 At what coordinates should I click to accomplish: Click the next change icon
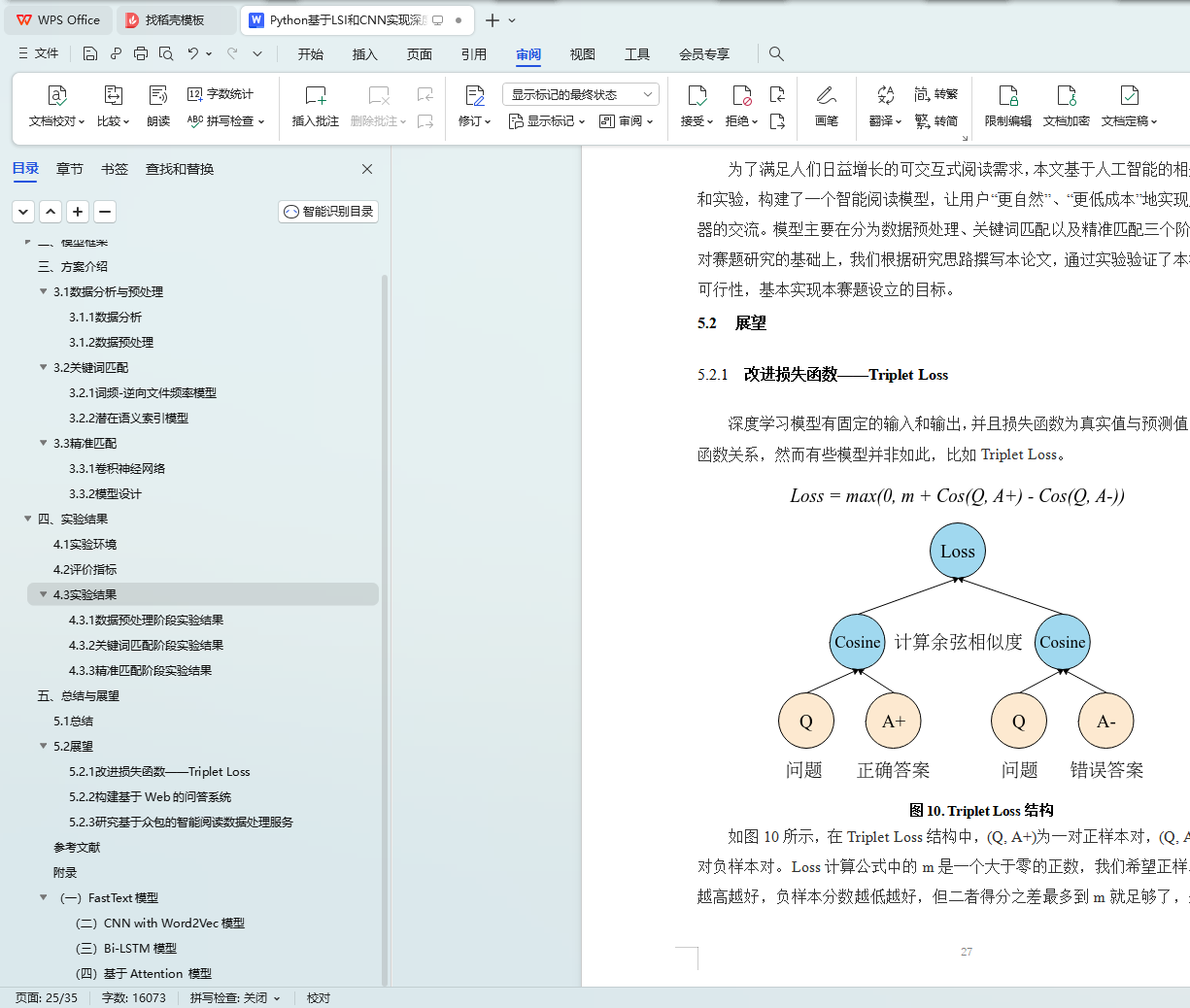click(x=777, y=121)
